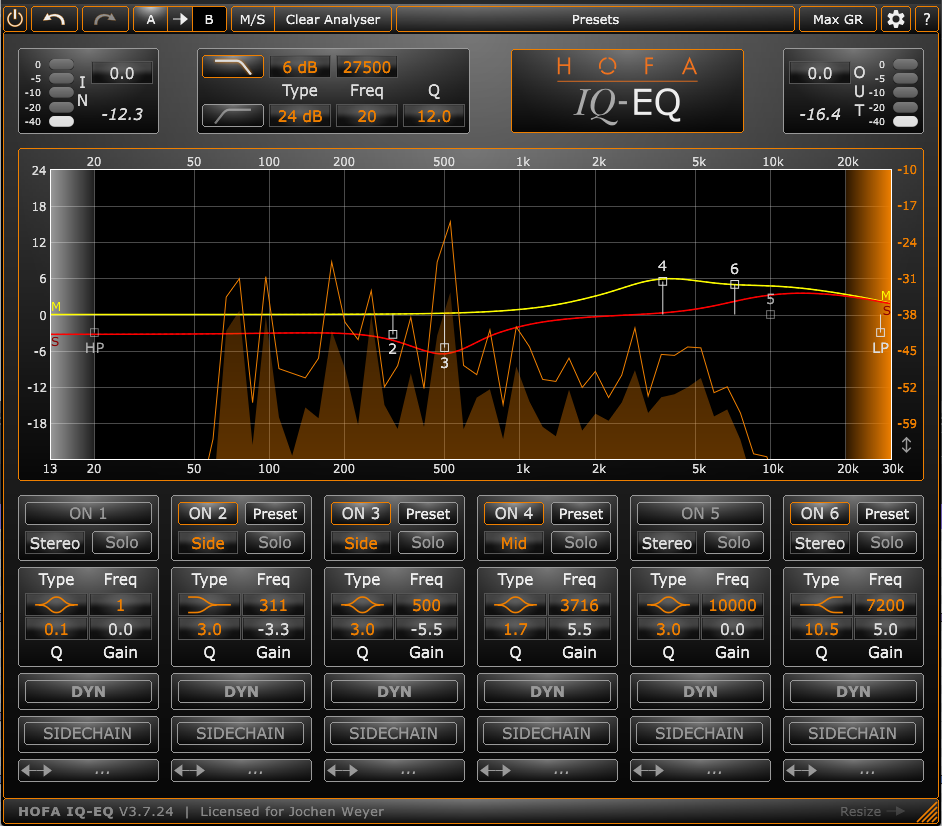This screenshot has width=942, height=826.
Task: Click band 6 link arrows icon
Action: pos(802,771)
